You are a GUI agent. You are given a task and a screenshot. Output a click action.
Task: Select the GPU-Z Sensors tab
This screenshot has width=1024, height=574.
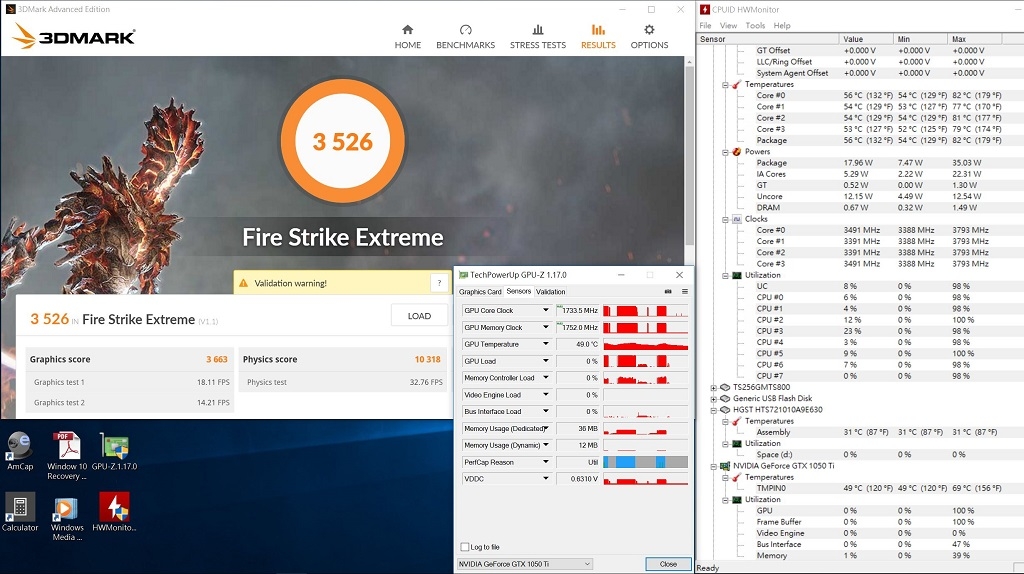click(519, 291)
